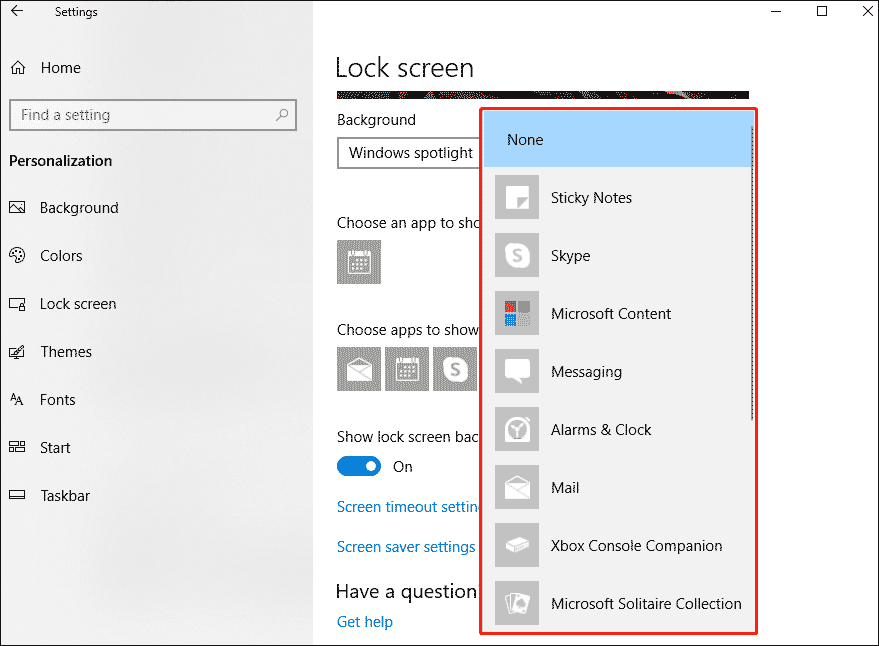Click the Microsoft Content colored tiles icon

pyautogui.click(x=517, y=313)
